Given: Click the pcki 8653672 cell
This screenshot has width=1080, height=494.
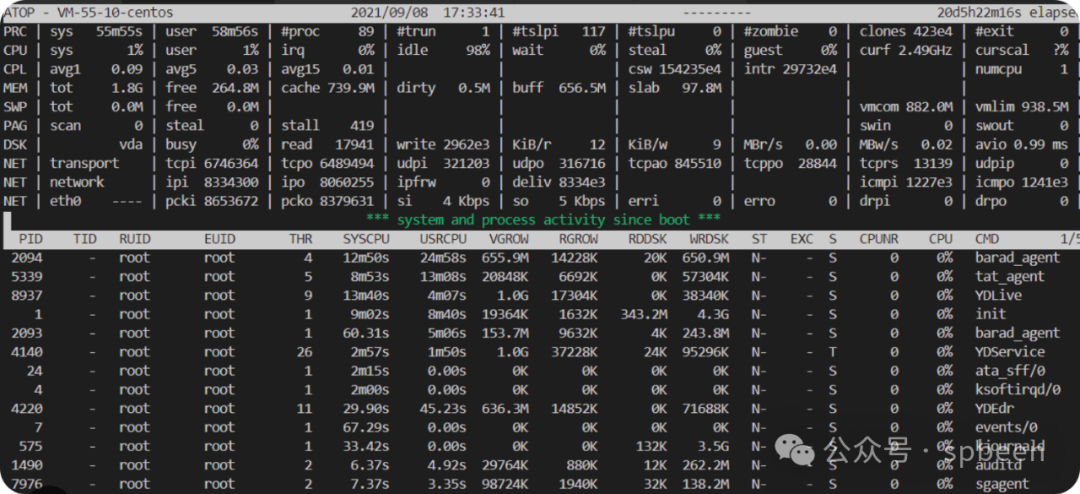Looking at the screenshot, I should 212,201.
